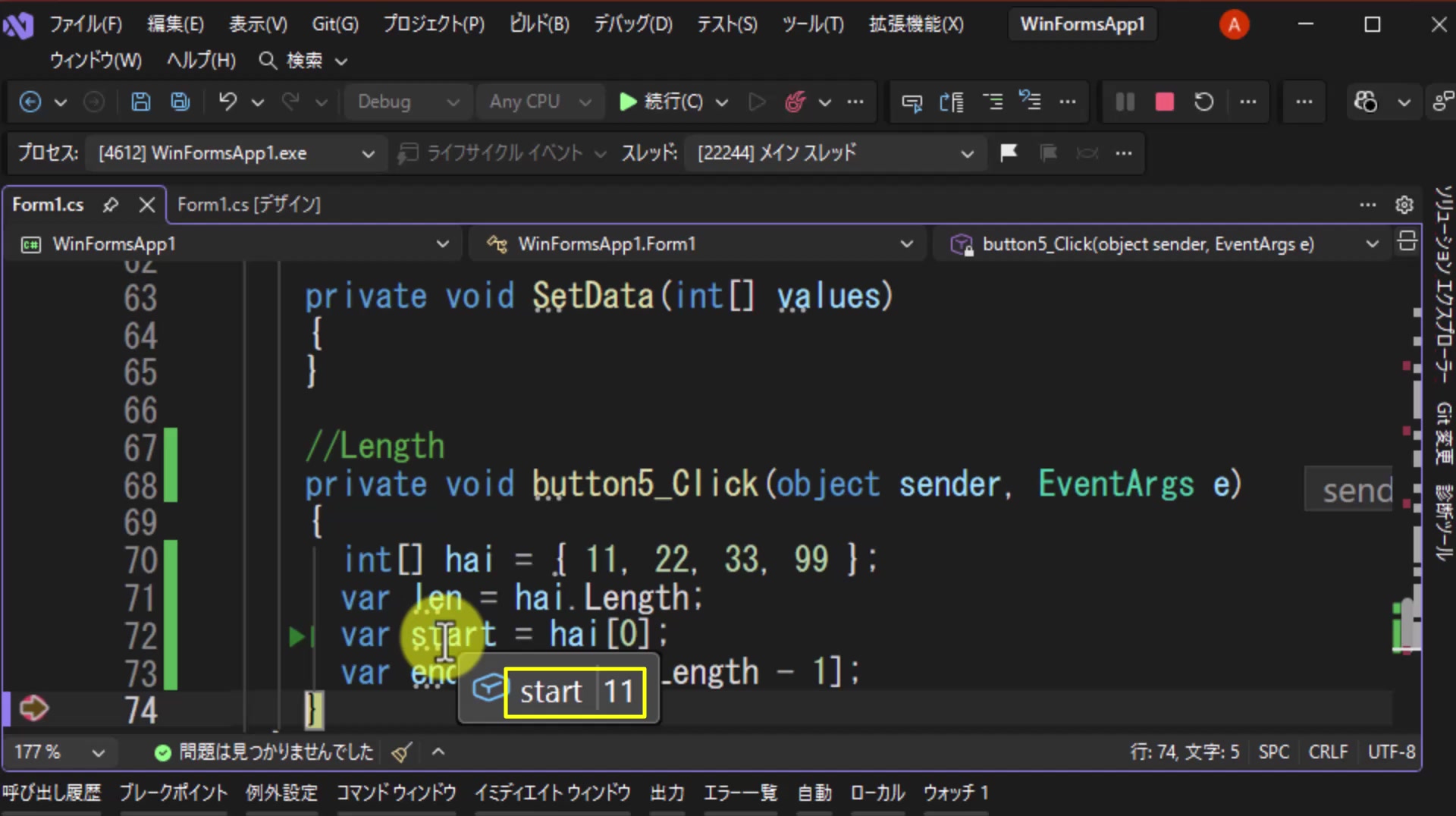
Task: Open the ブレークポイント tab
Action: point(173,793)
